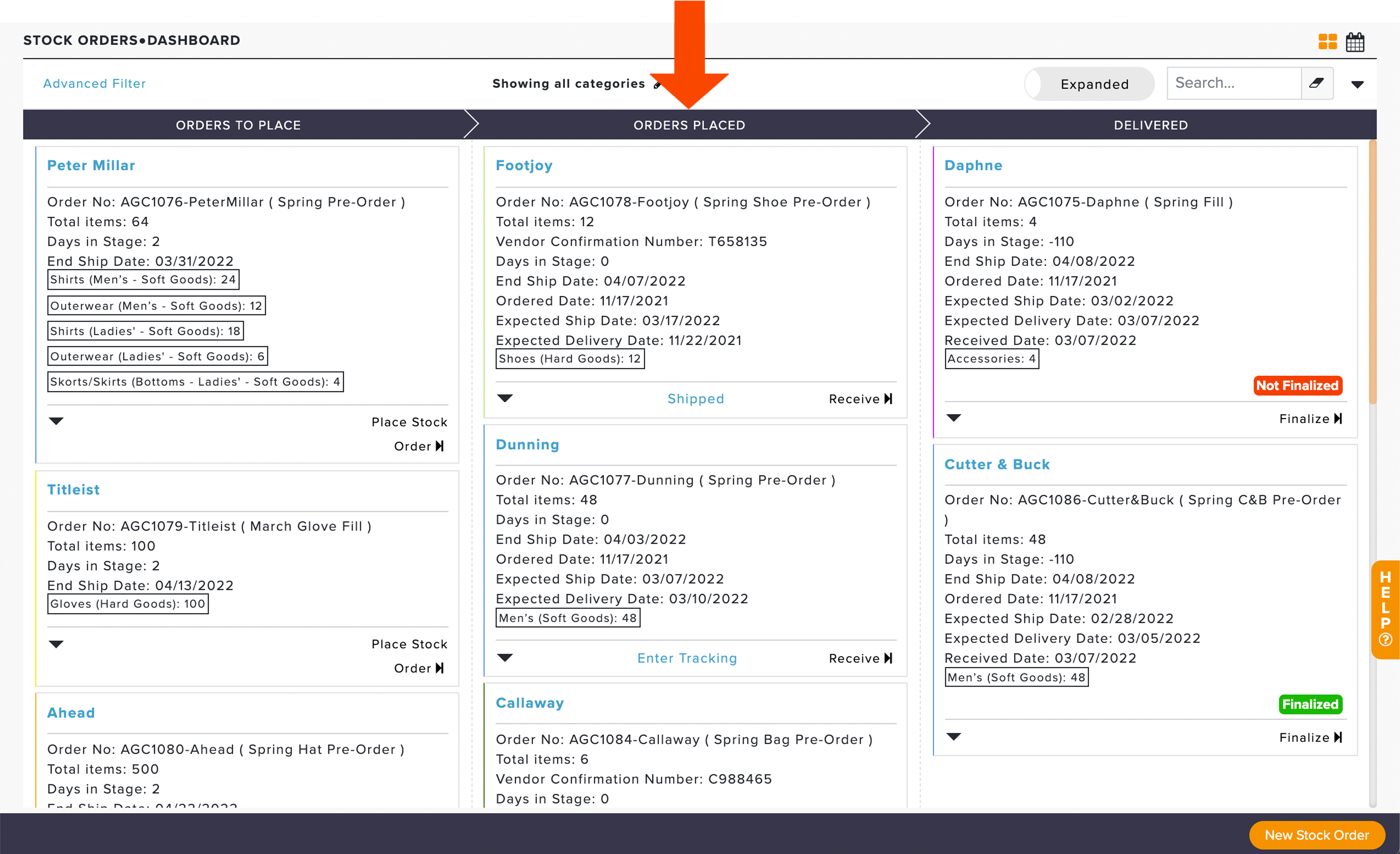Viewport: 1400px width, 854px height.
Task: Click Place Stock Order on Peter Millar card
Action: point(409,434)
